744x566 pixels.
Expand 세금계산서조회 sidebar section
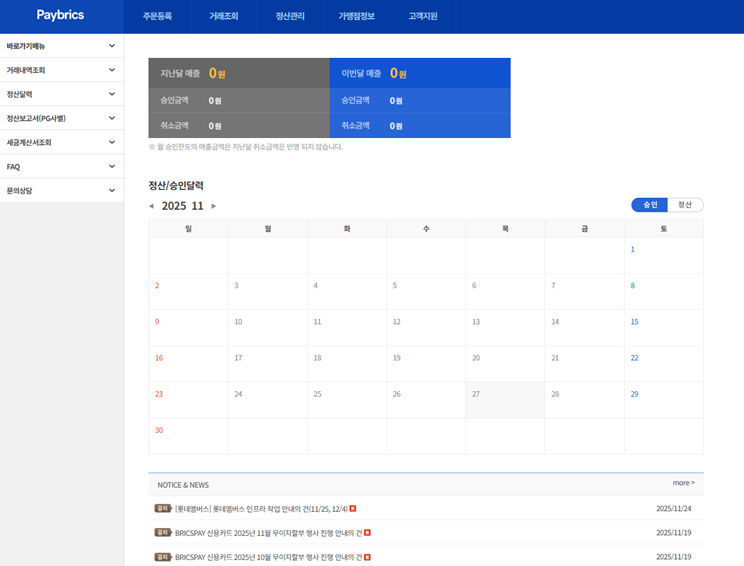61,142
